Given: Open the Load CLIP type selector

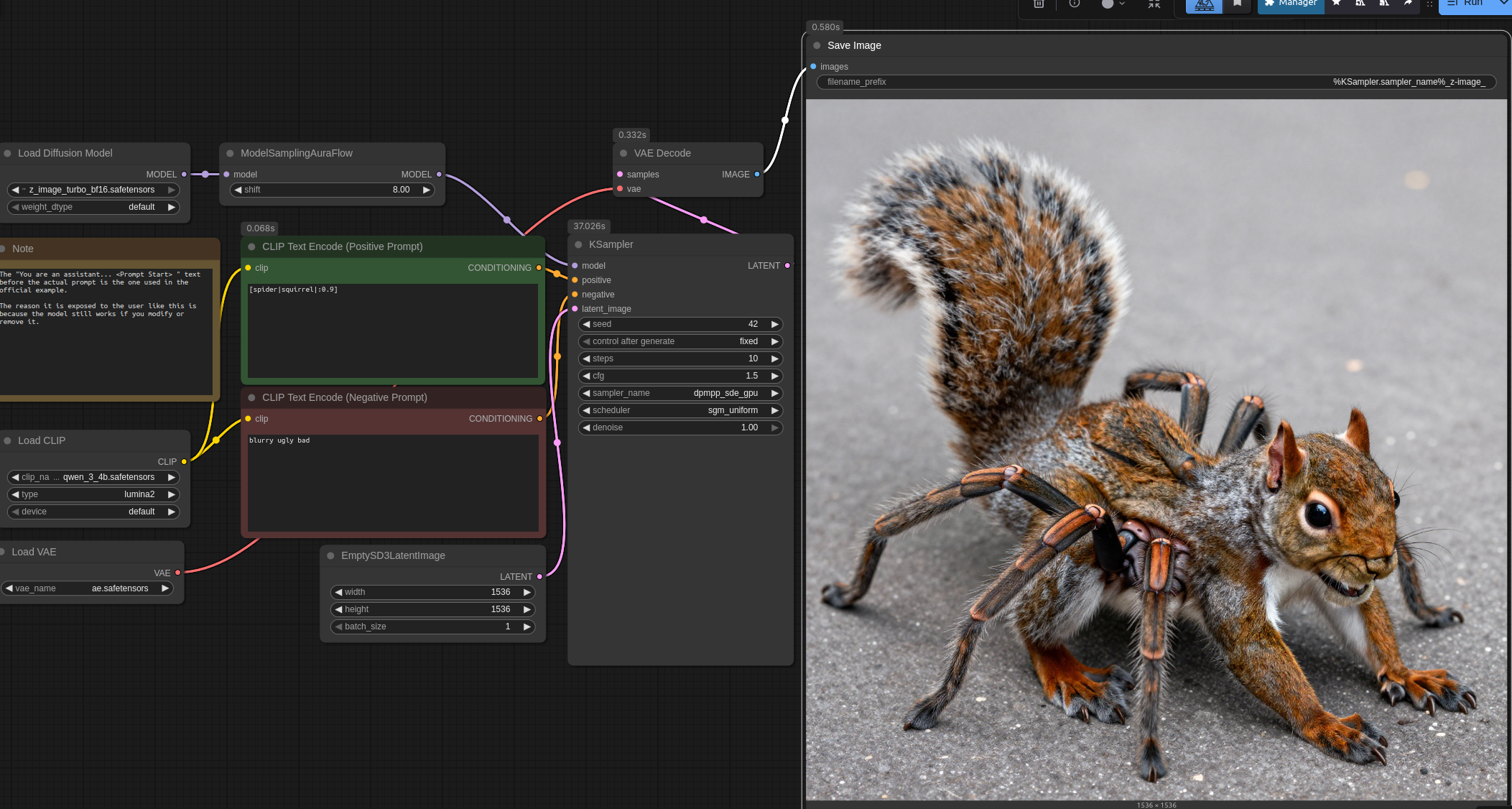Looking at the screenshot, I should 93,494.
